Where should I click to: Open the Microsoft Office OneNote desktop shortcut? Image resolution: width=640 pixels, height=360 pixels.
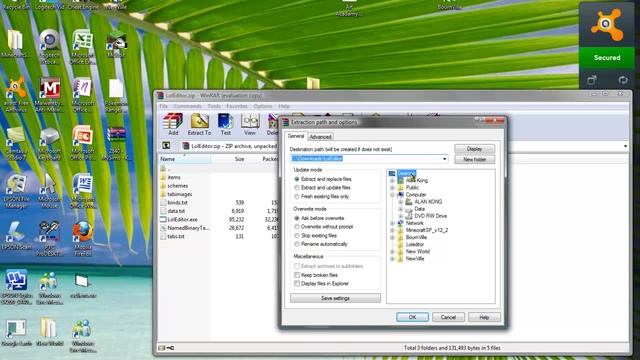tap(83, 94)
